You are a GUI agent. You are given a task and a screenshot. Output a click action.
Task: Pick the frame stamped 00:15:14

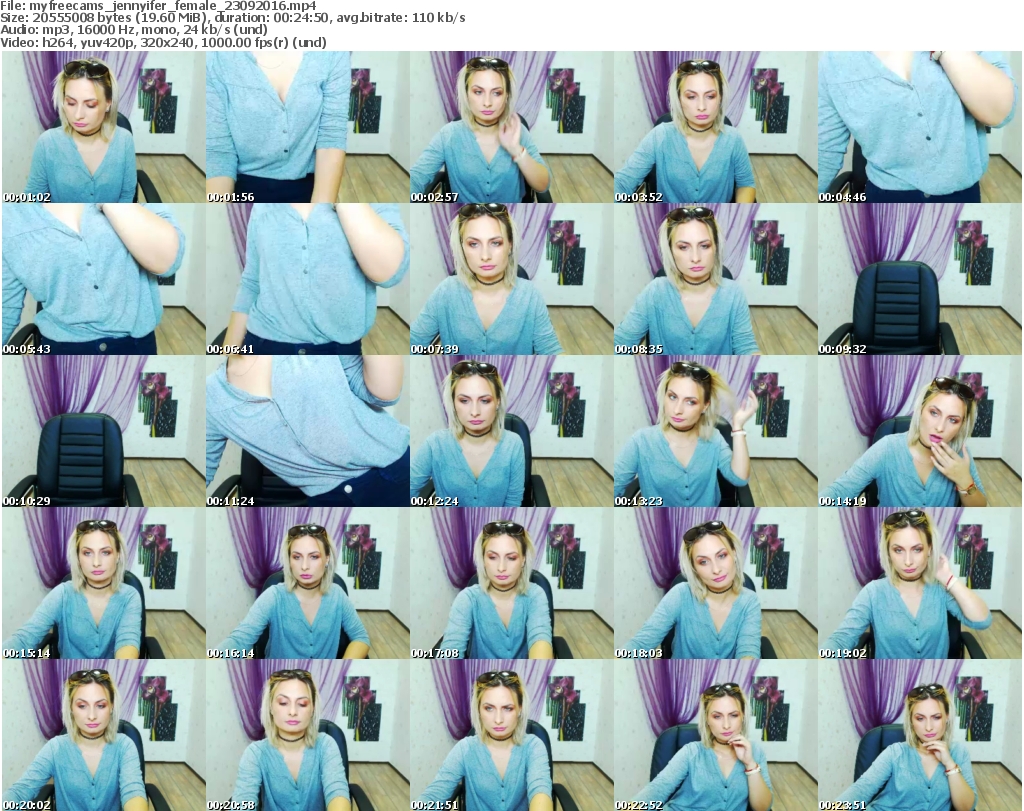pos(103,583)
